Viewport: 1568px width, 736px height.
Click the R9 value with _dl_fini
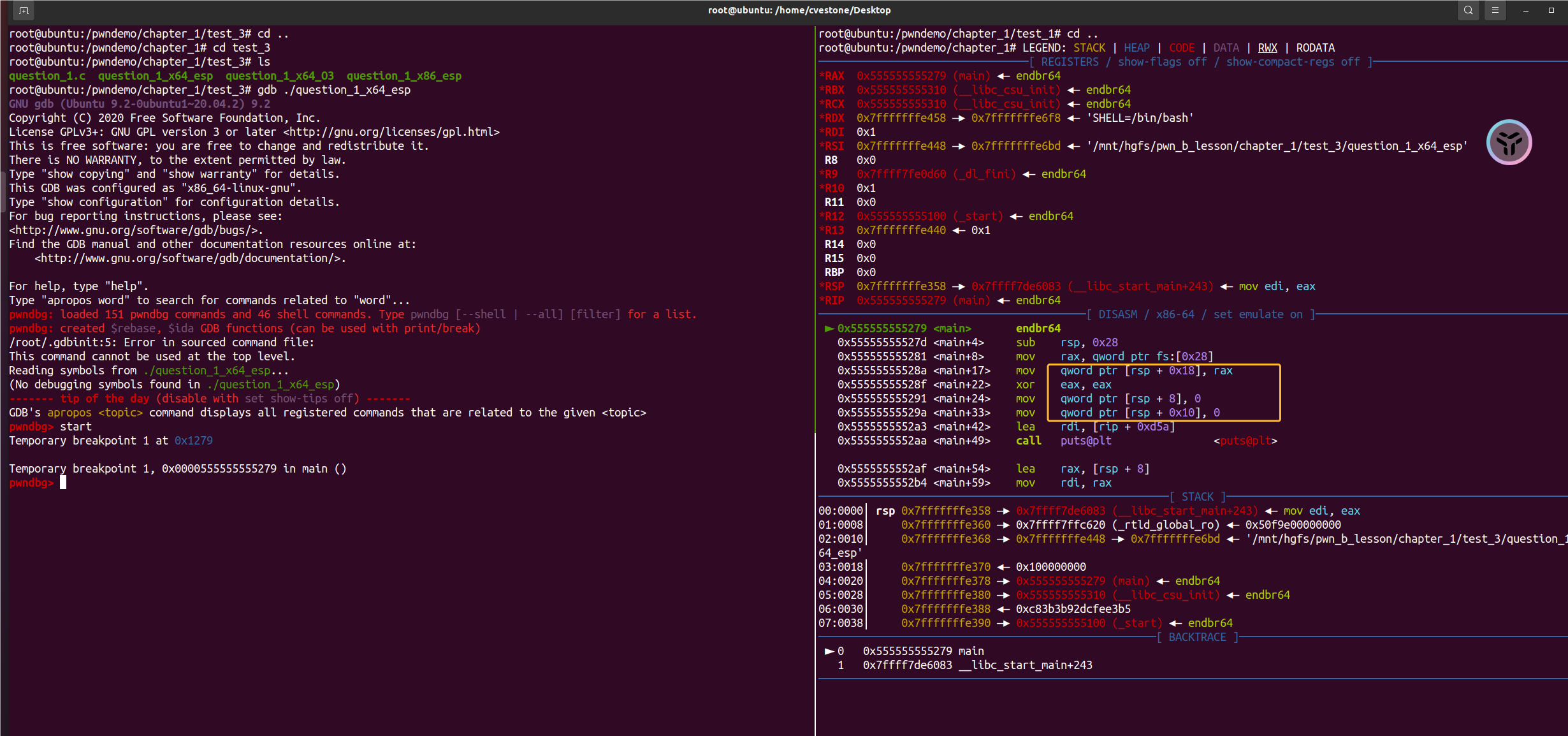pyautogui.click(x=936, y=174)
